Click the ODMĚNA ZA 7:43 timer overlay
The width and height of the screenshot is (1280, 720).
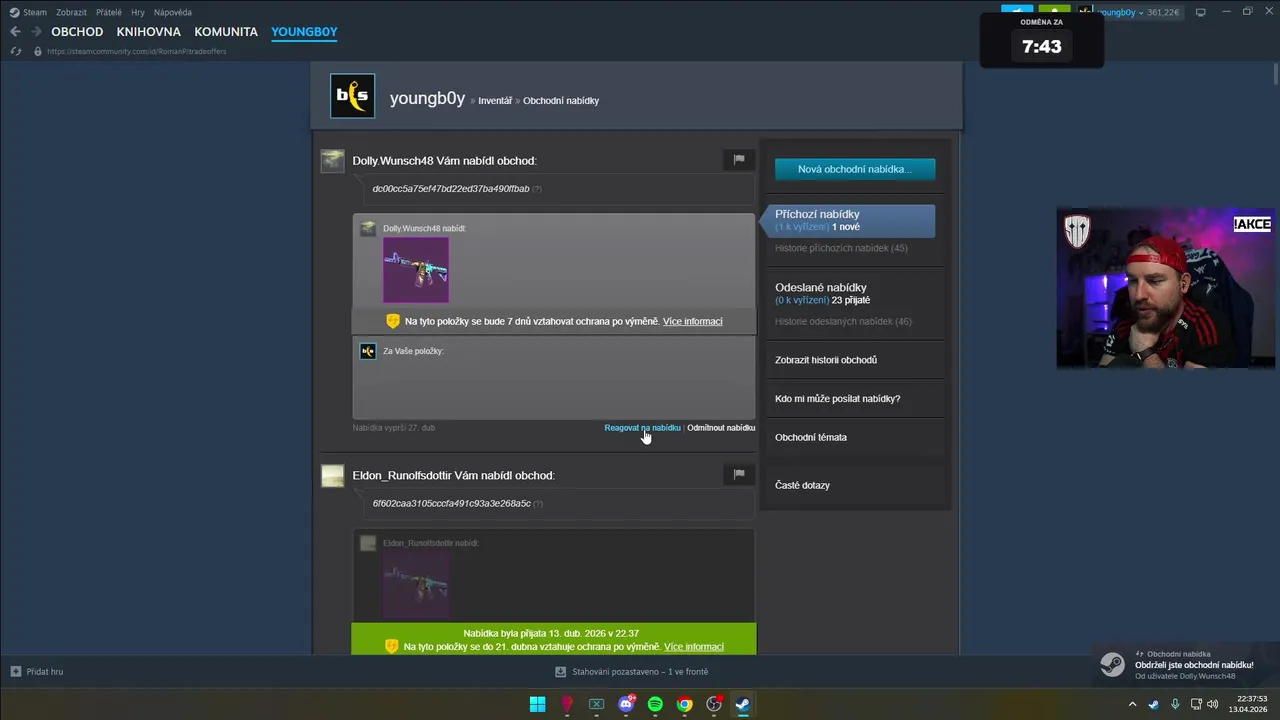(x=1042, y=40)
